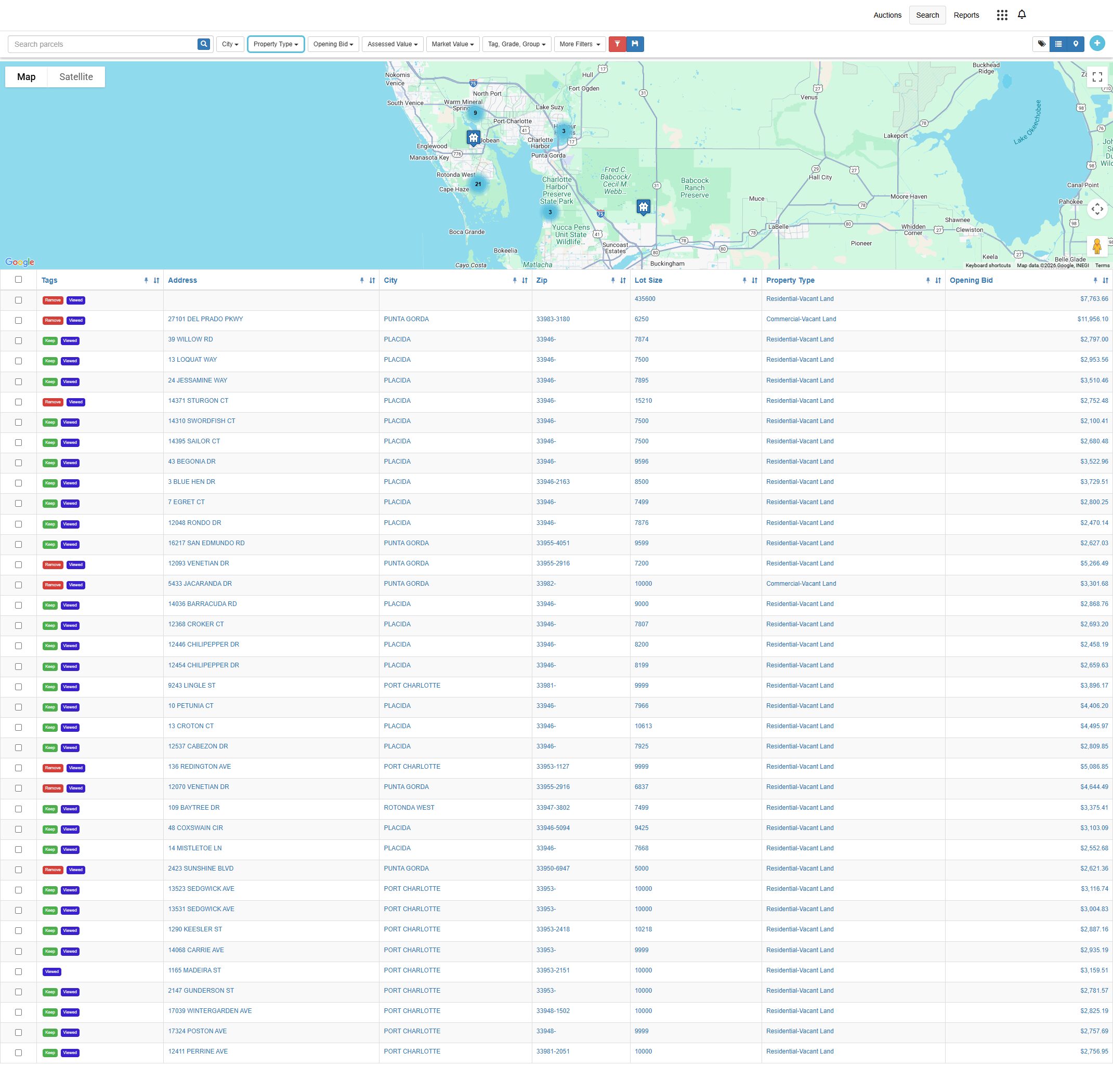This screenshot has height=1092, width=1113.
Task: Click in the Search parcels field
Action: point(103,44)
